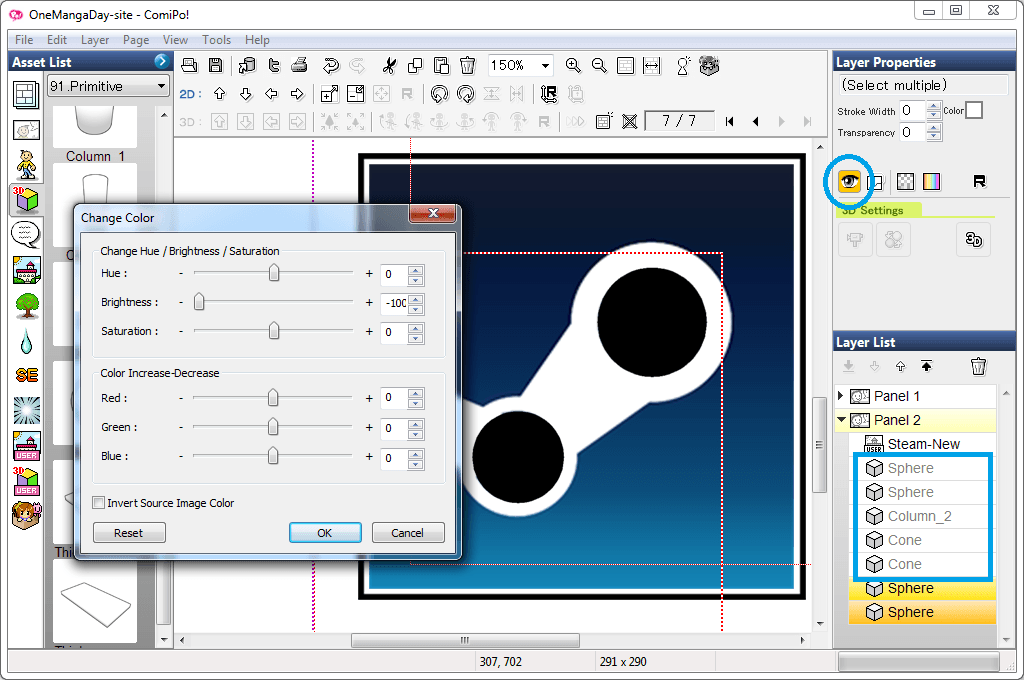Open the tree item asset category
The width and height of the screenshot is (1024, 680).
[x=26, y=305]
